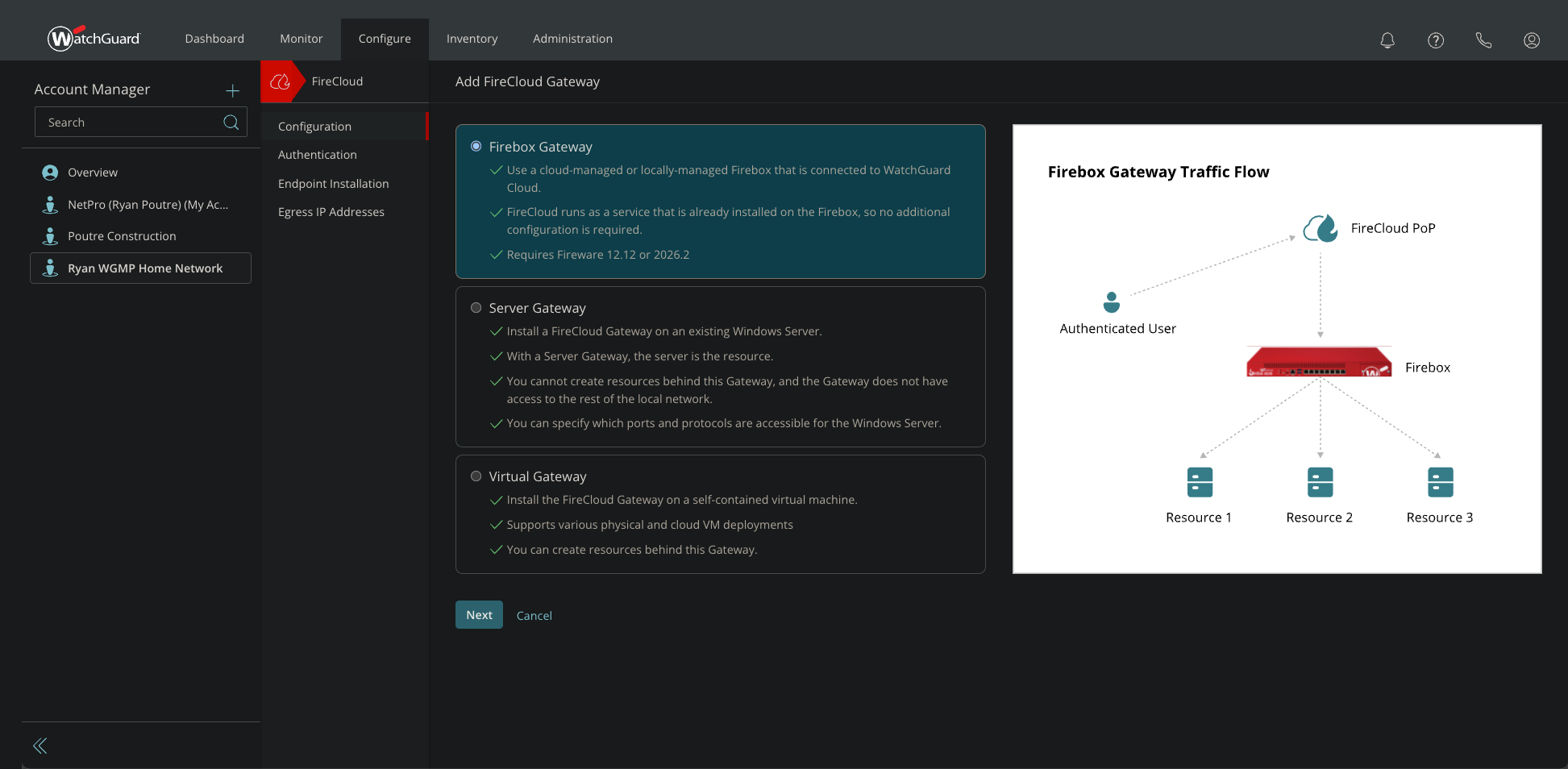Image resolution: width=1568 pixels, height=769 pixels.
Task: Collapse the sidebar with double chevron
Action: point(40,746)
